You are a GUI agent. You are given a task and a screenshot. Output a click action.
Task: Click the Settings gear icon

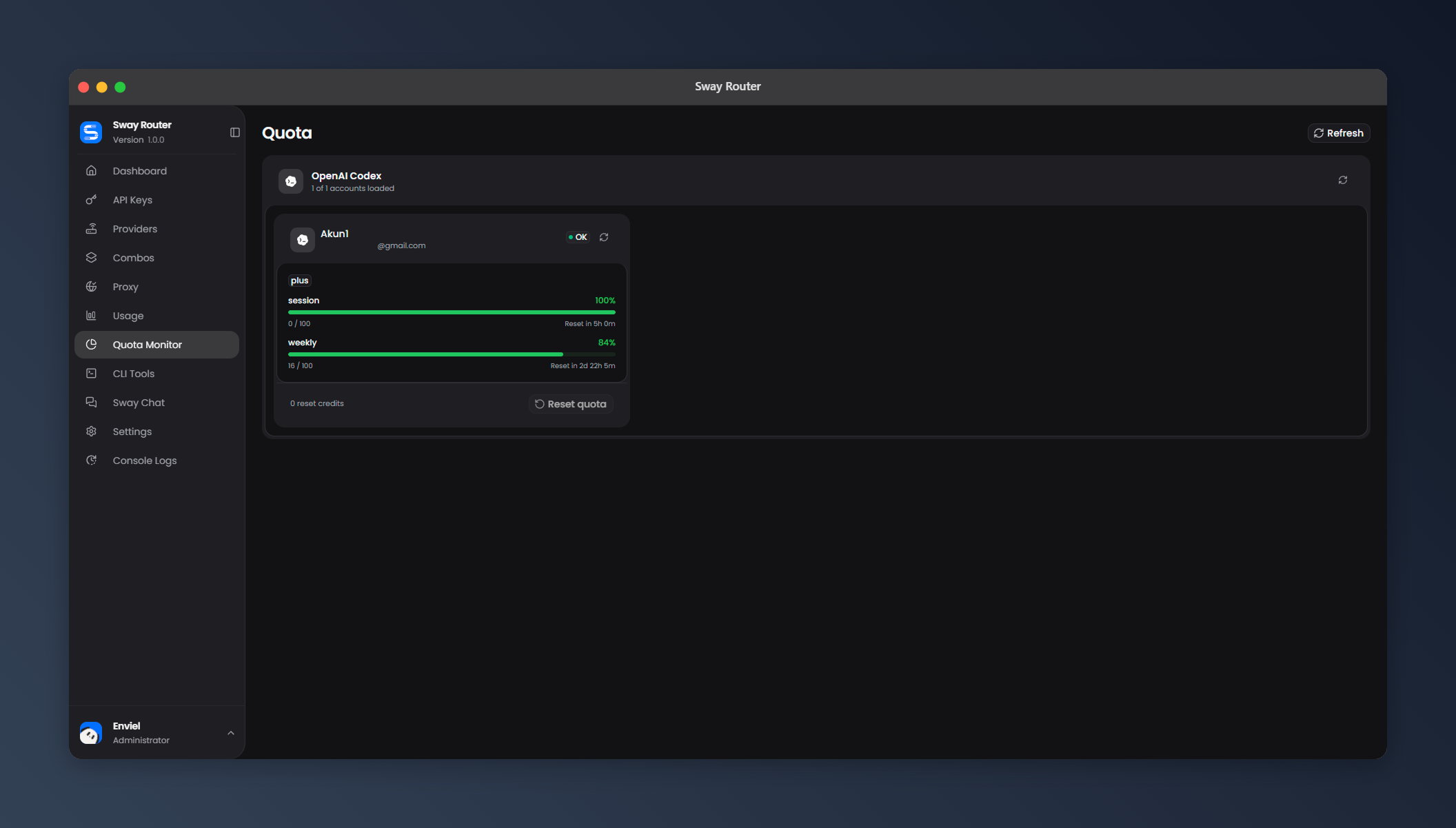click(x=91, y=431)
